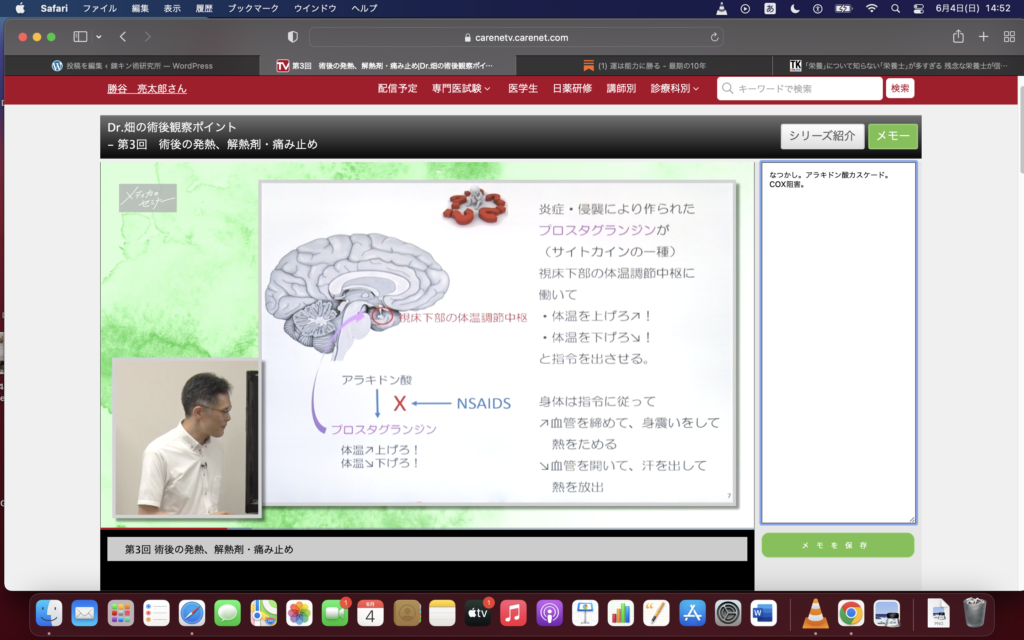
Task: Expand the 専門医試験 dropdown menu
Action: (x=461, y=88)
